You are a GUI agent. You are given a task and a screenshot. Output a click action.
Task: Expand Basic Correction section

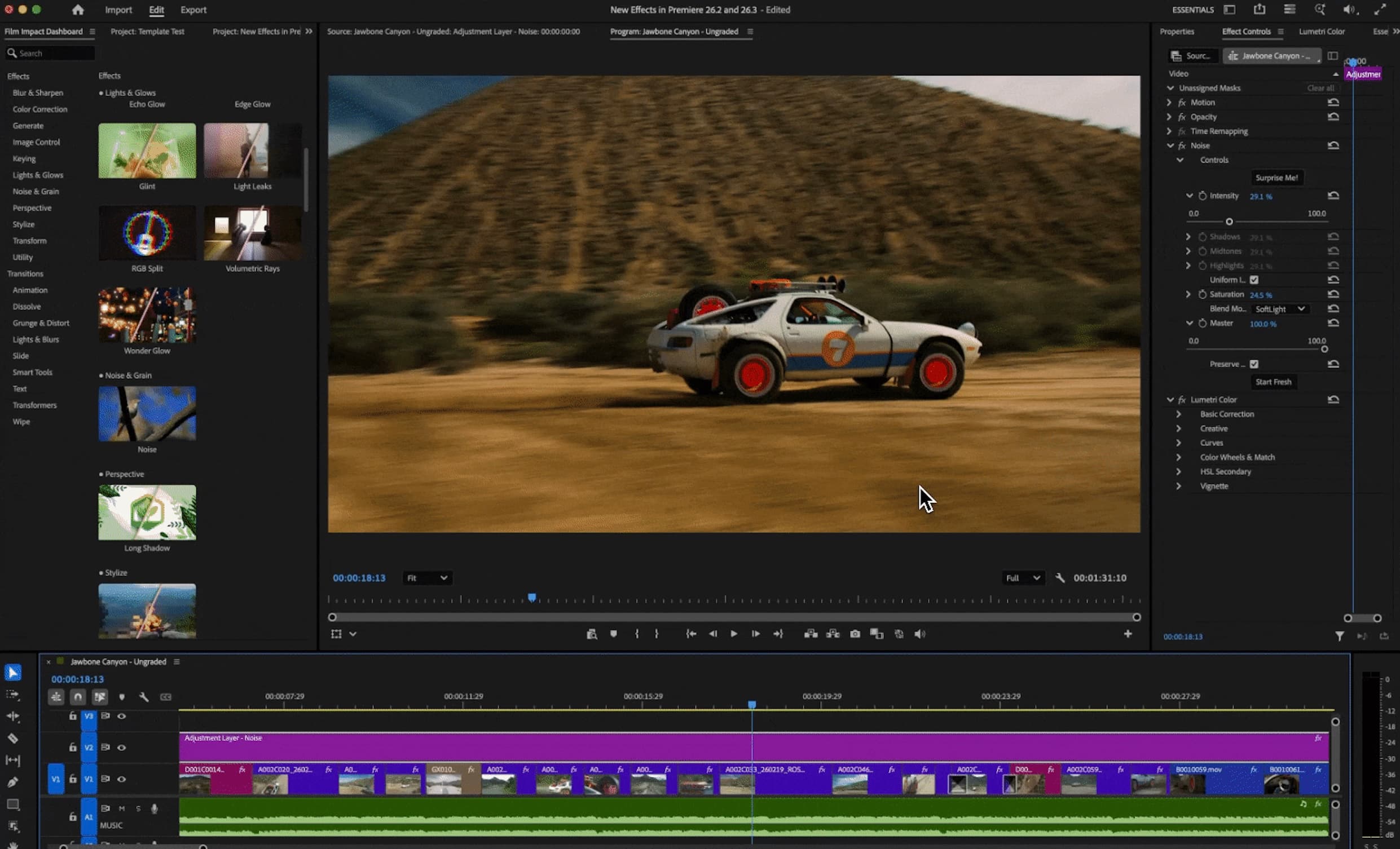point(1178,414)
